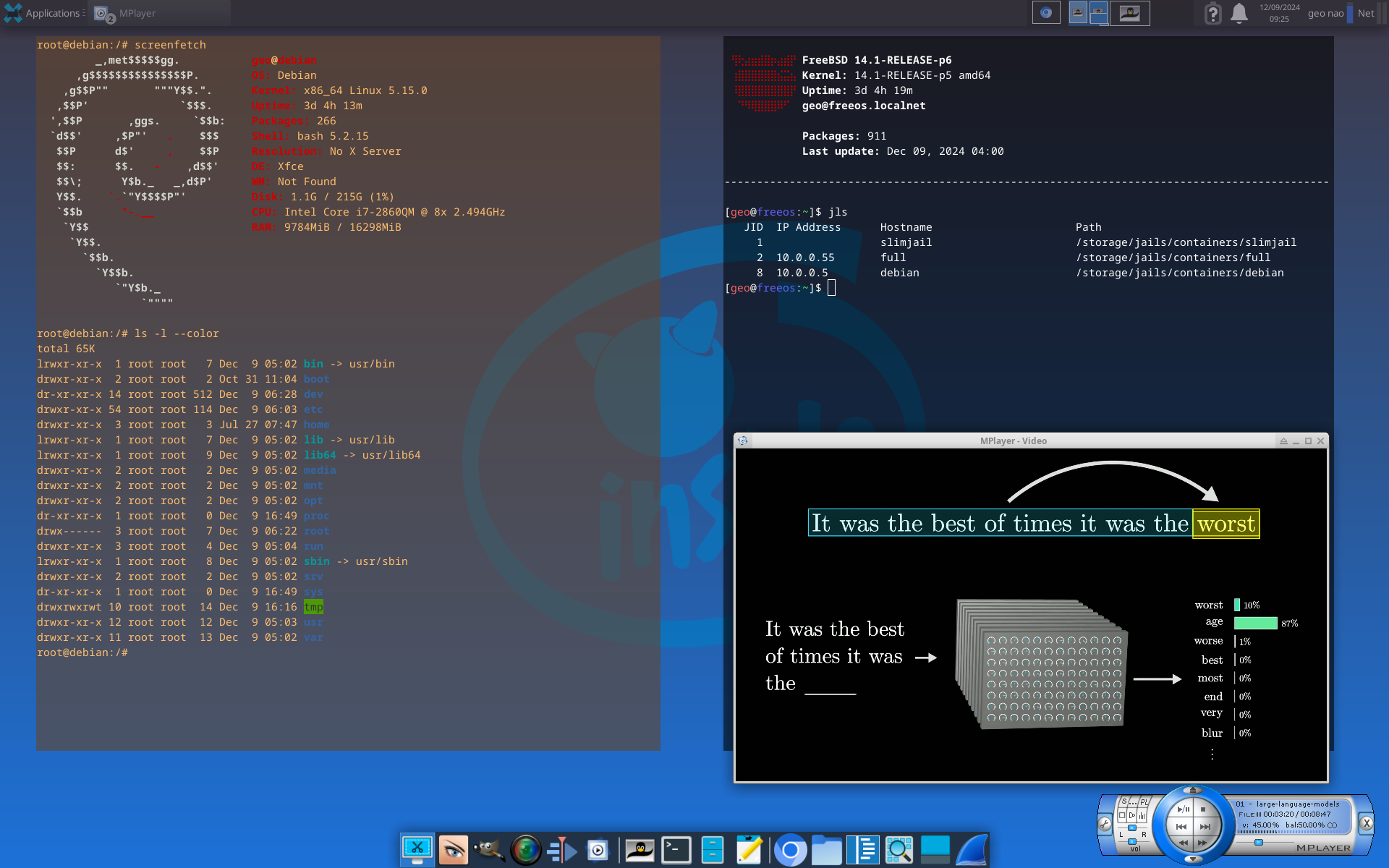Switch to the third workspace with single terminal
This screenshot has height=868, width=1389.
(x=1130, y=12)
